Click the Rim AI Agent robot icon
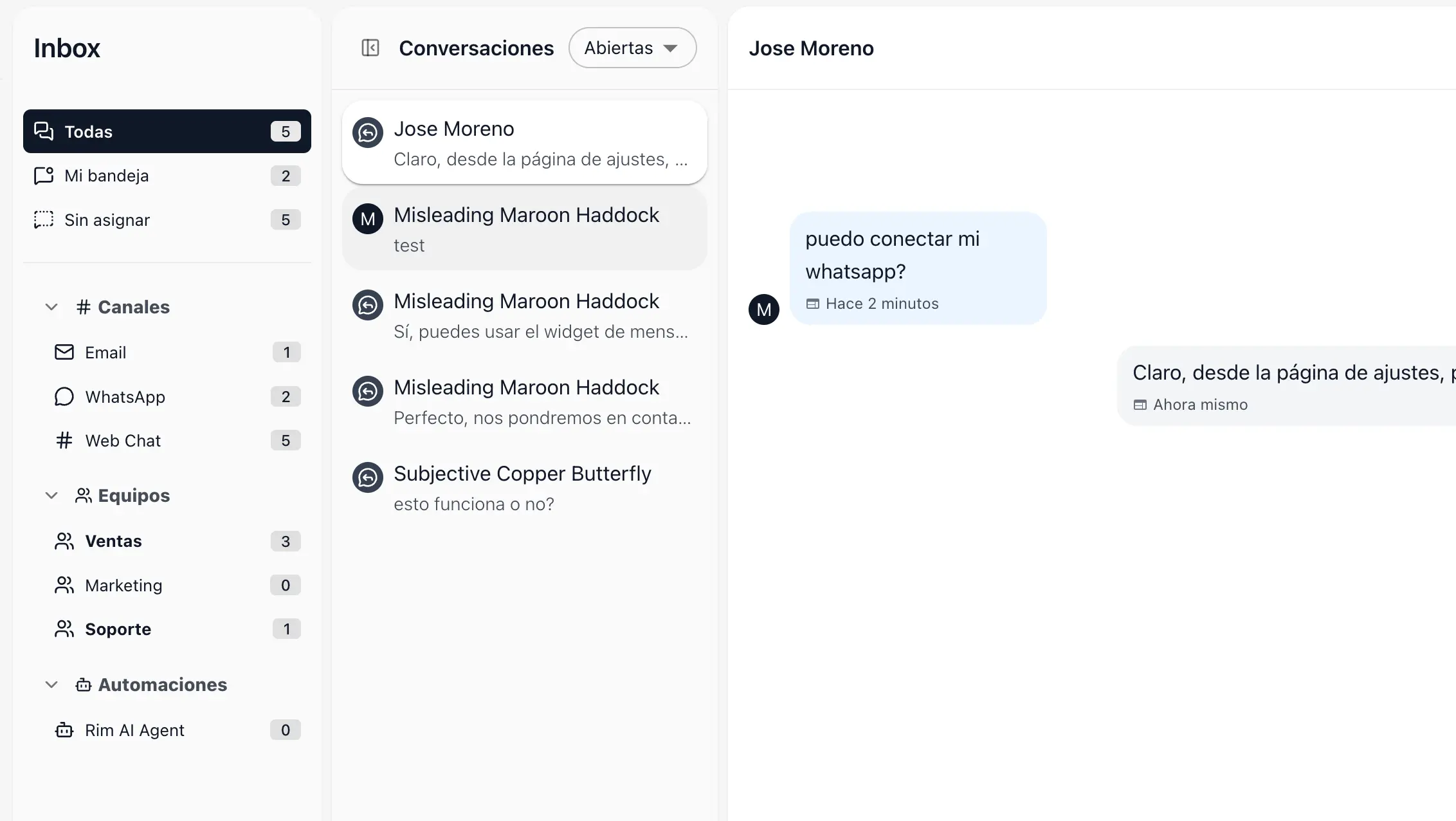This screenshot has height=821, width=1456. click(64, 730)
